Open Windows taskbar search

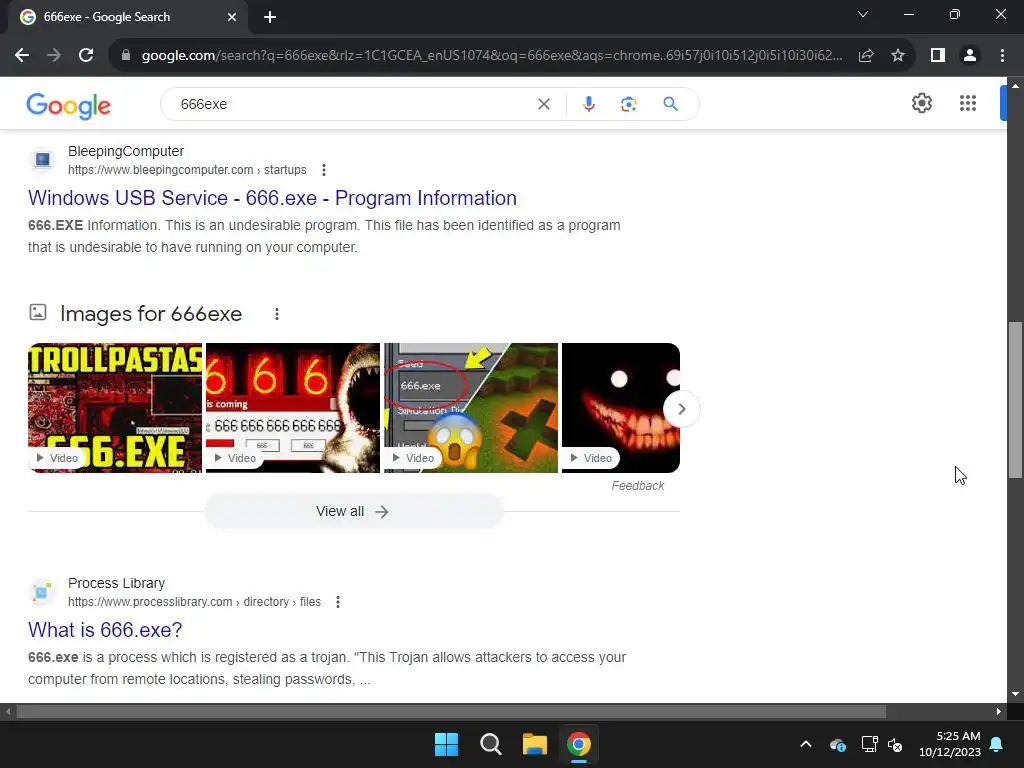pyautogui.click(x=490, y=744)
